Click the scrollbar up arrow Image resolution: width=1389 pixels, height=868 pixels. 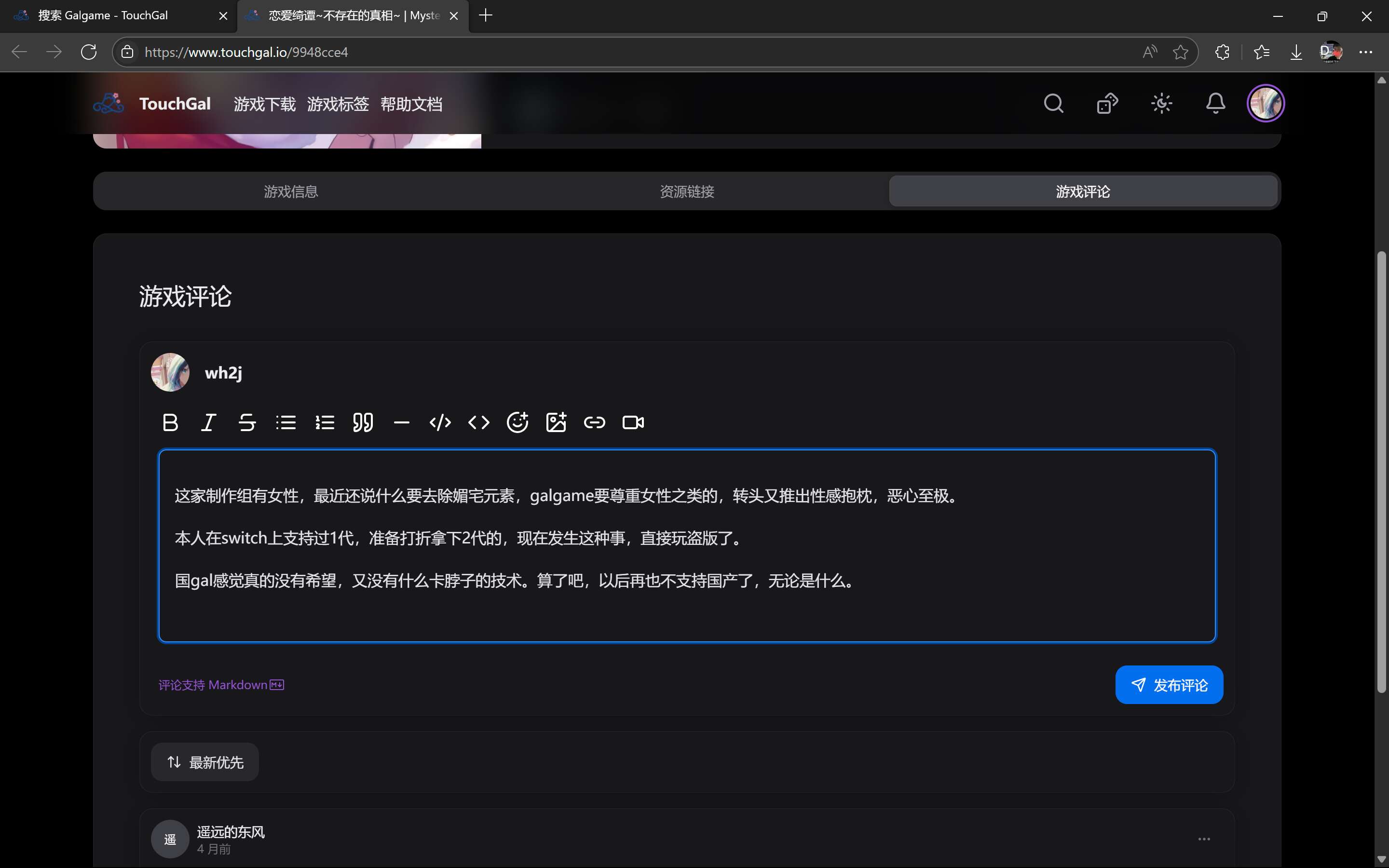pyautogui.click(x=1382, y=81)
